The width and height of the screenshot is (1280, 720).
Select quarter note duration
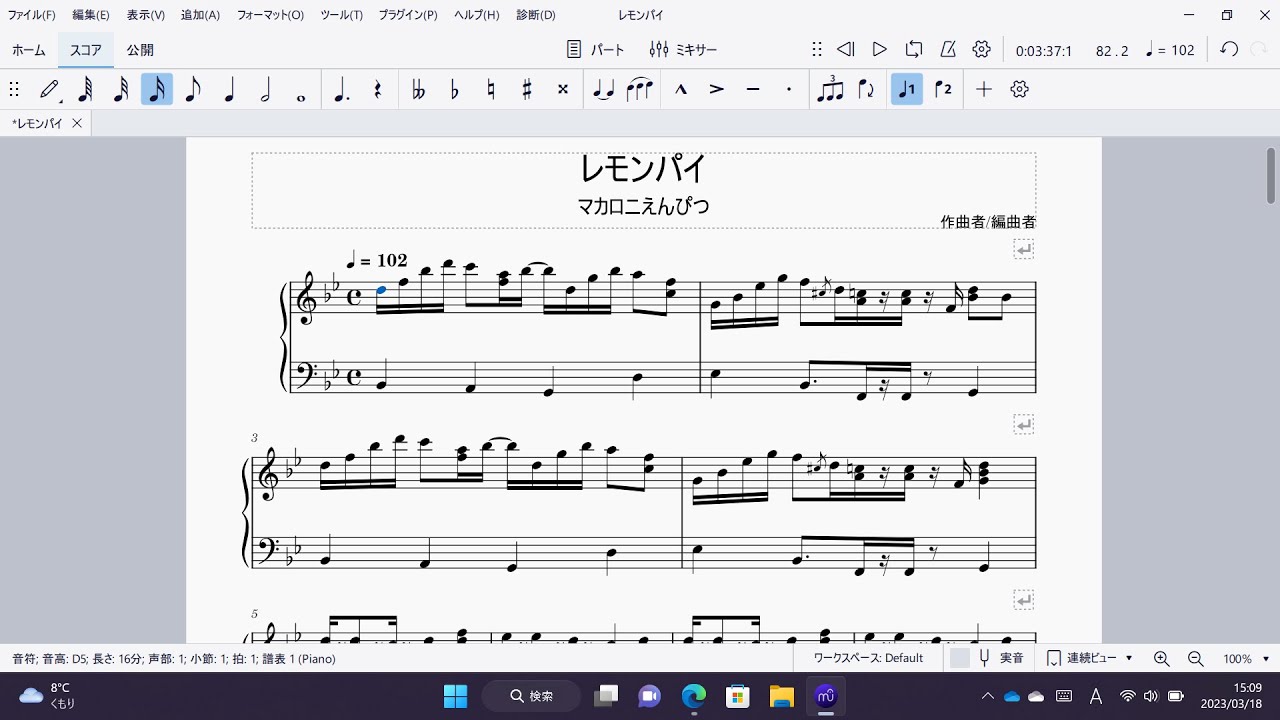pyautogui.click(x=229, y=89)
